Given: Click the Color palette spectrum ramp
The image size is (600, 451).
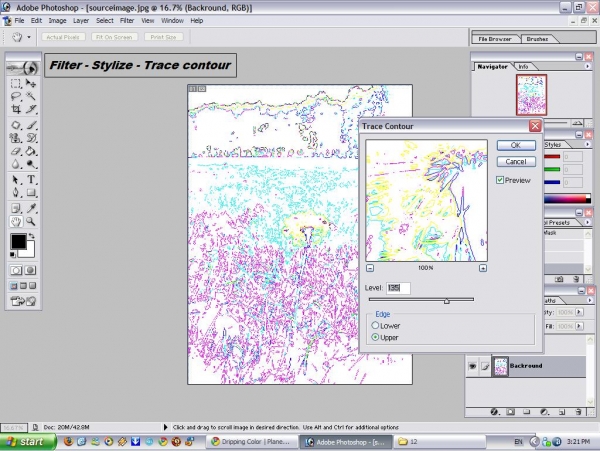Looking at the screenshot, I should tap(567, 199).
